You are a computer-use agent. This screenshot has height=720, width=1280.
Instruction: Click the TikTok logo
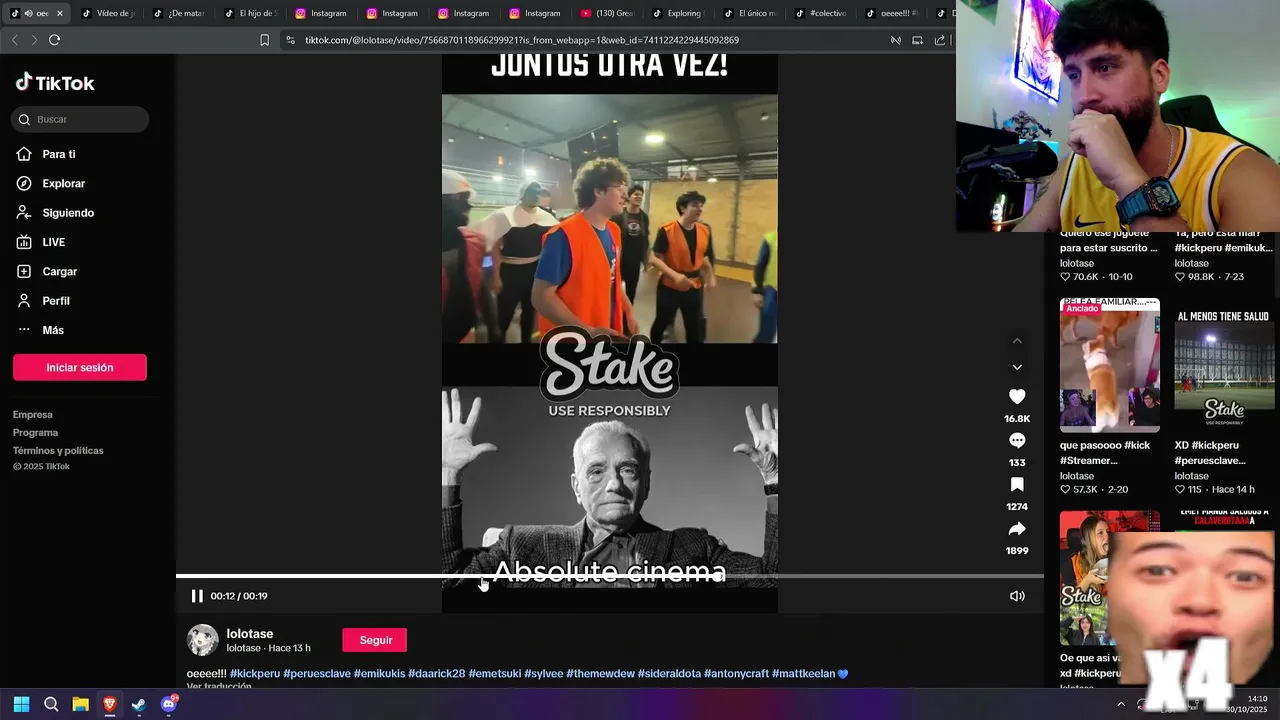point(55,83)
